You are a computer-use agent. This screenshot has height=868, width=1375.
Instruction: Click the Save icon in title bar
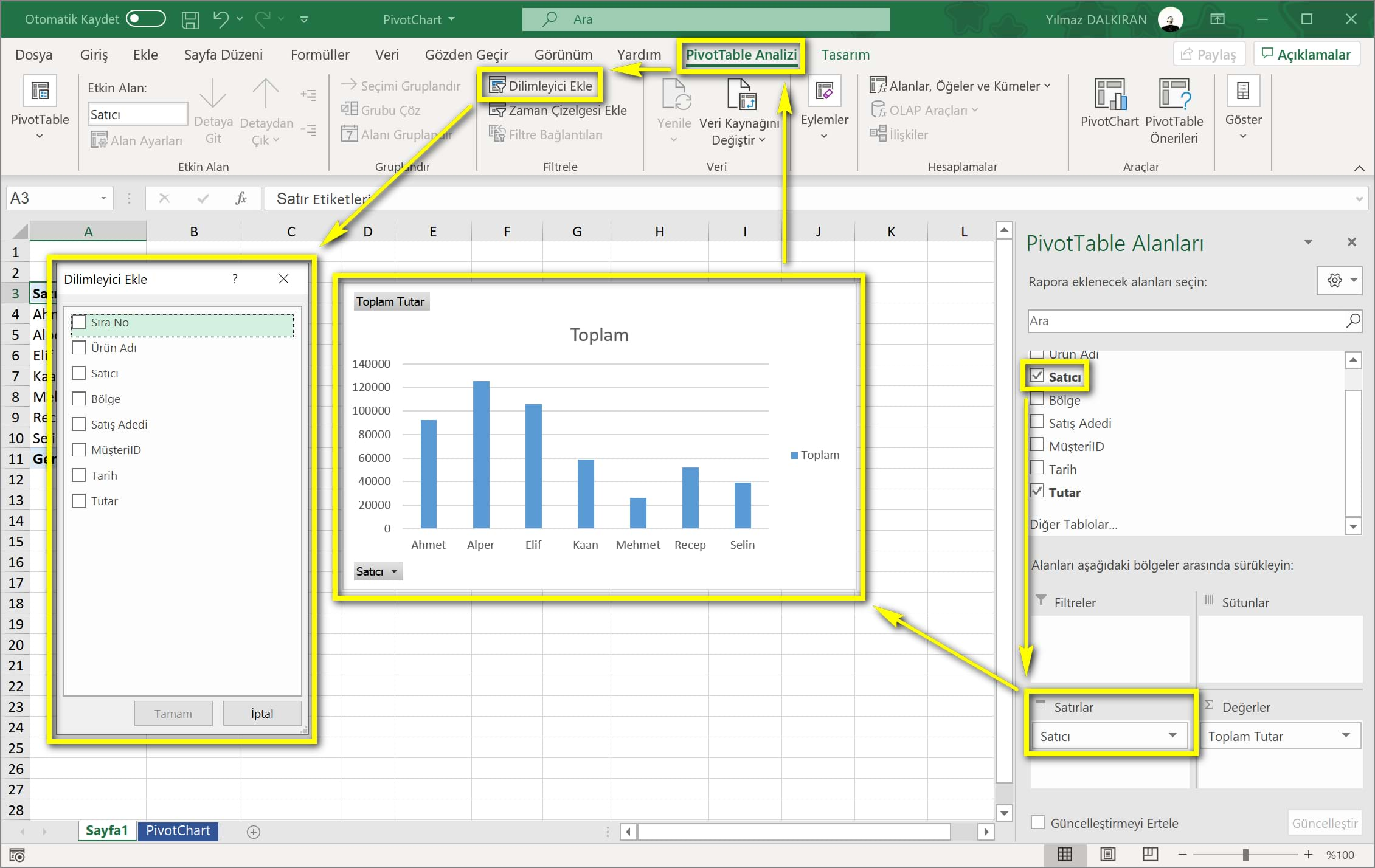point(190,19)
